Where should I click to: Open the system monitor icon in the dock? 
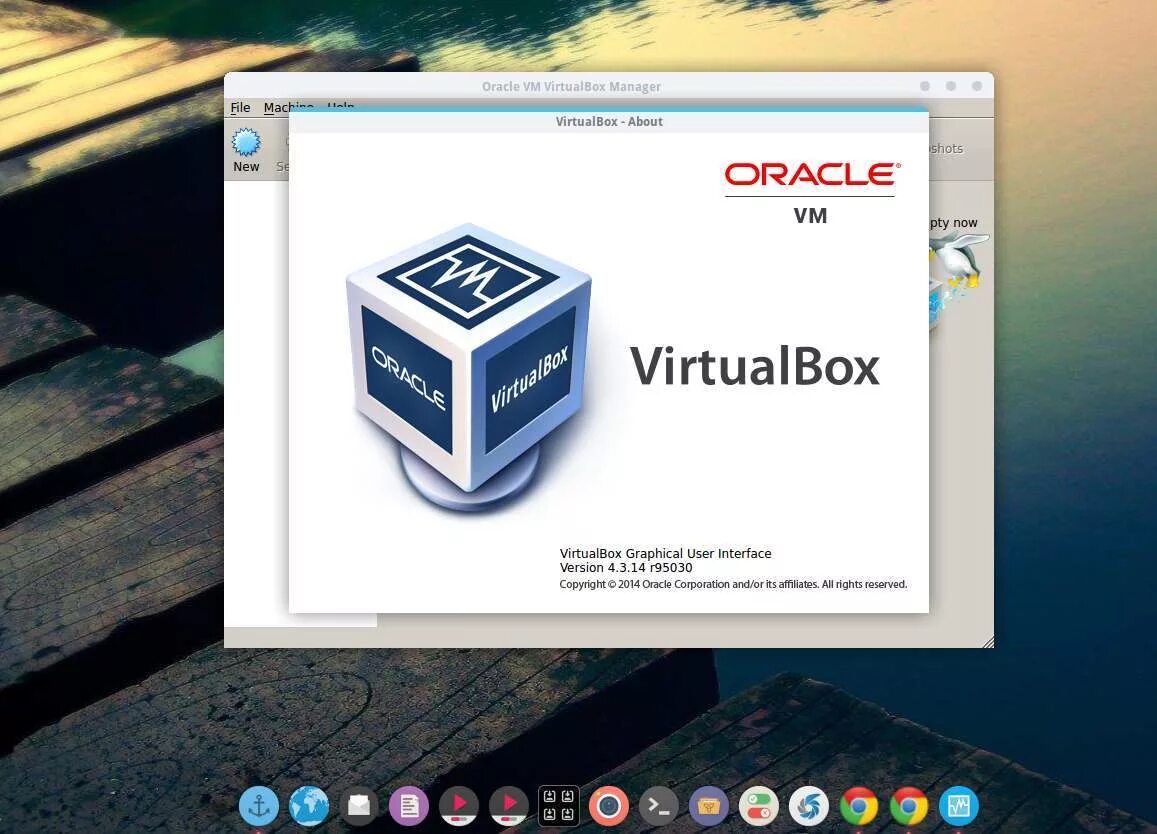(x=959, y=806)
